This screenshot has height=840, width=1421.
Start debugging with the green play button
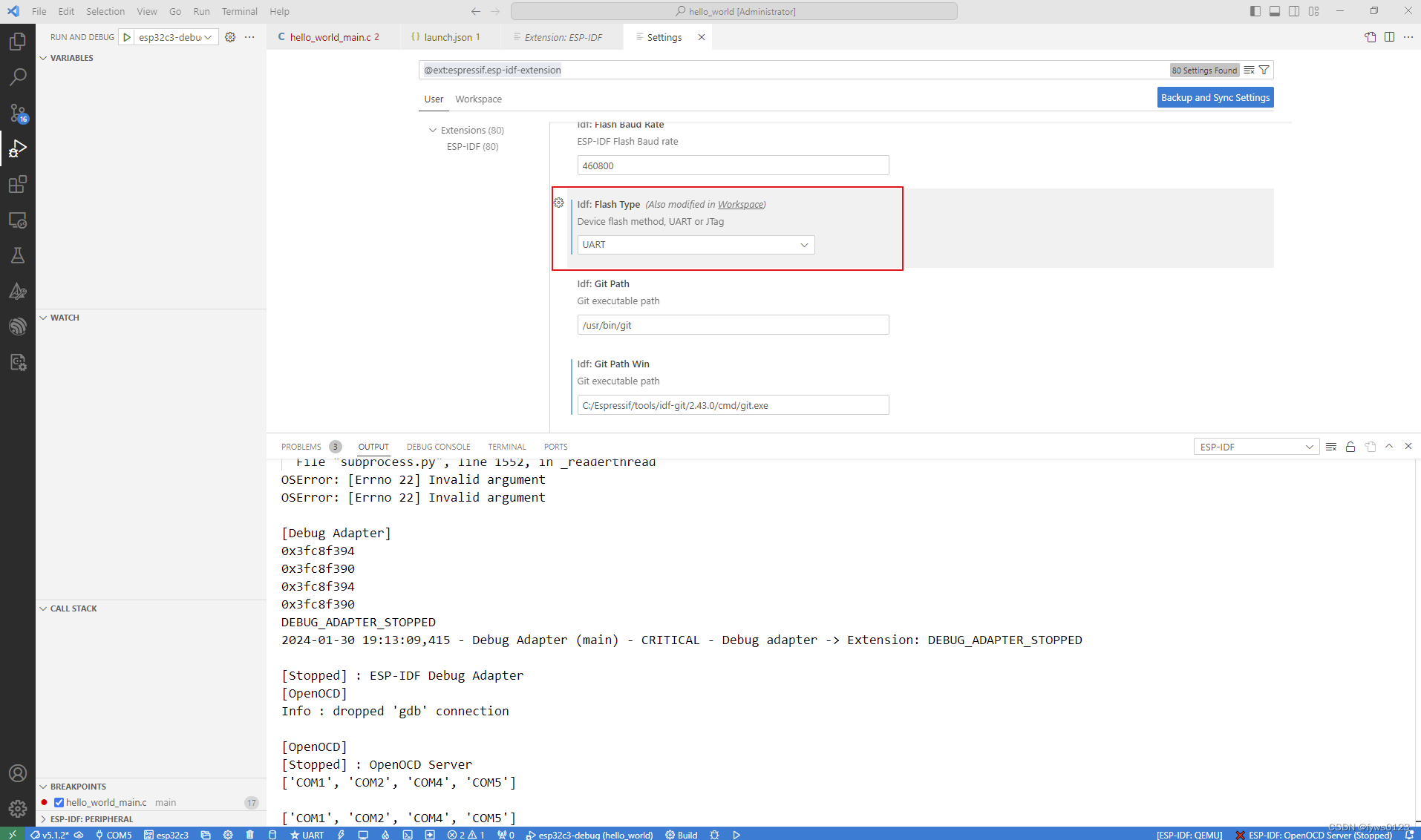pos(127,37)
